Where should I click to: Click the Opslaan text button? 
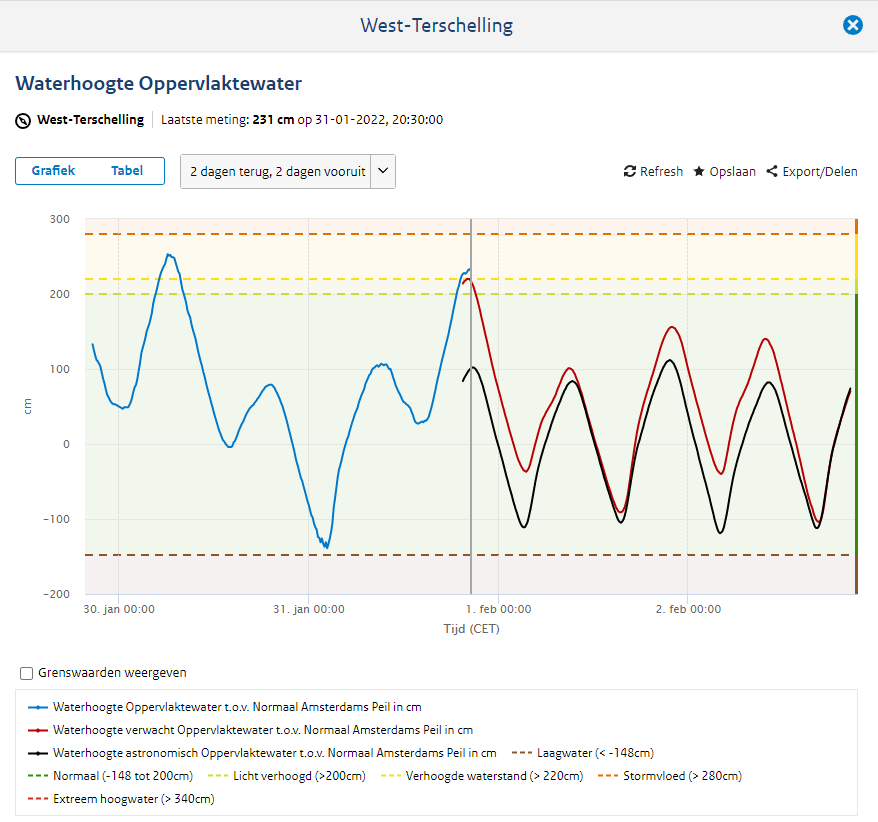[732, 172]
